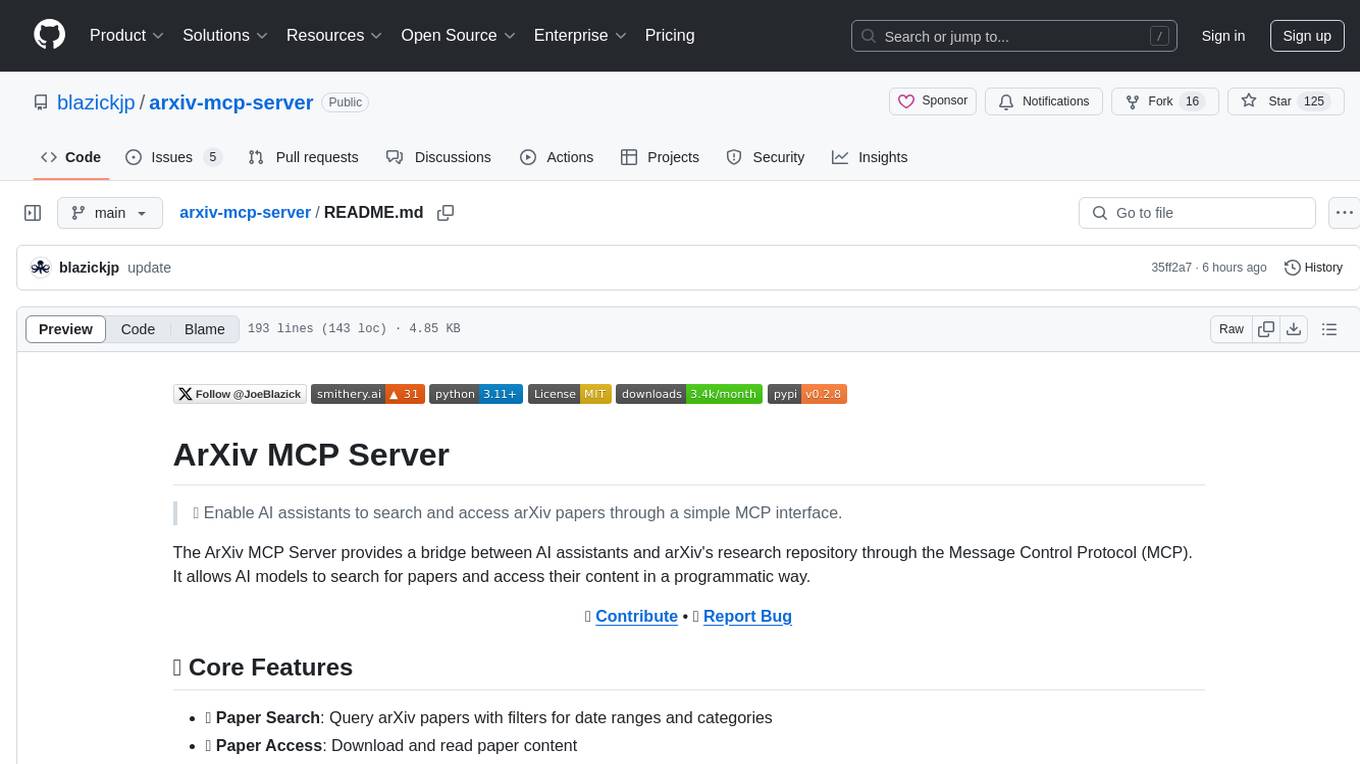This screenshot has height=764, width=1360.
Task: Select the Blame view
Action: (204, 329)
